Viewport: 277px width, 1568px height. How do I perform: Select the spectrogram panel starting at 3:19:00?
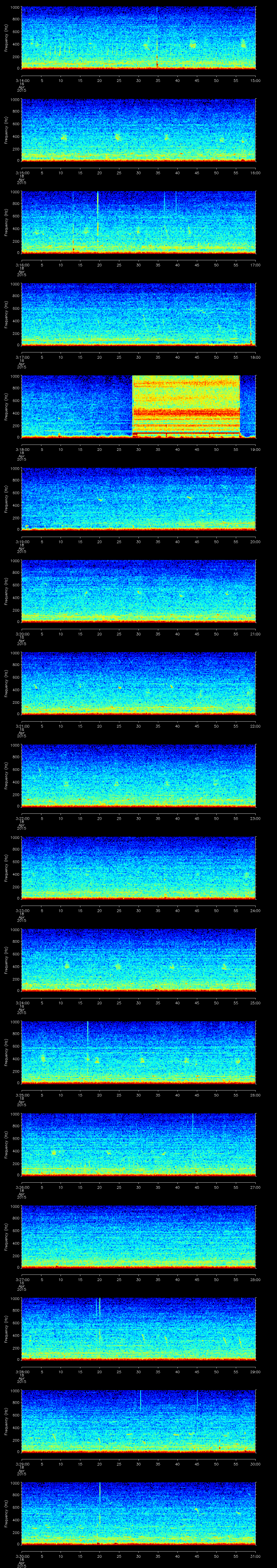point(138,499)
